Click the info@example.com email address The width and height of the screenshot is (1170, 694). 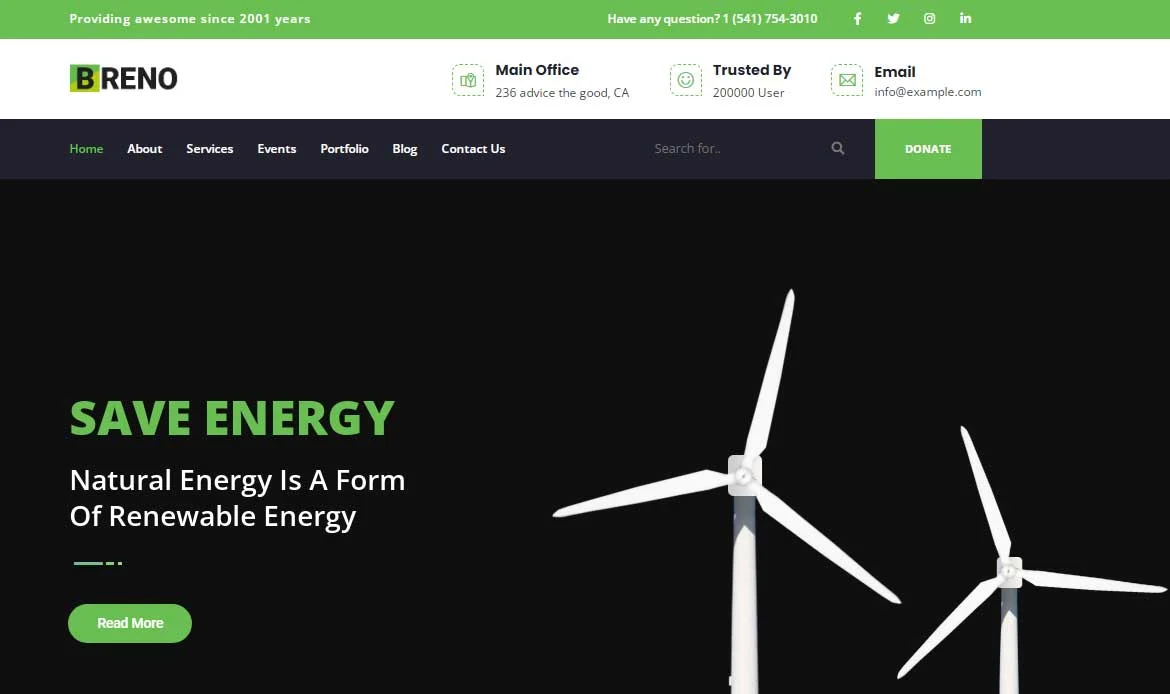pyautogui.click(x=927, y=92)
